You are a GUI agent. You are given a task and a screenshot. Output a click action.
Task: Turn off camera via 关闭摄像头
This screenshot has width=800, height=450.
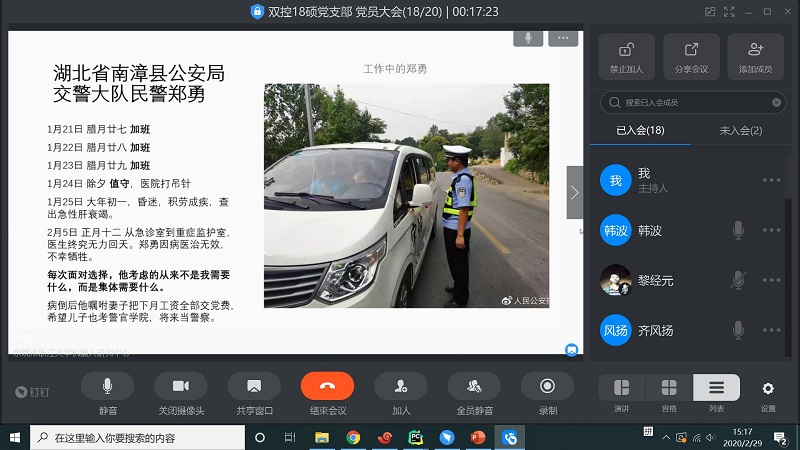(x=181, y=386)
